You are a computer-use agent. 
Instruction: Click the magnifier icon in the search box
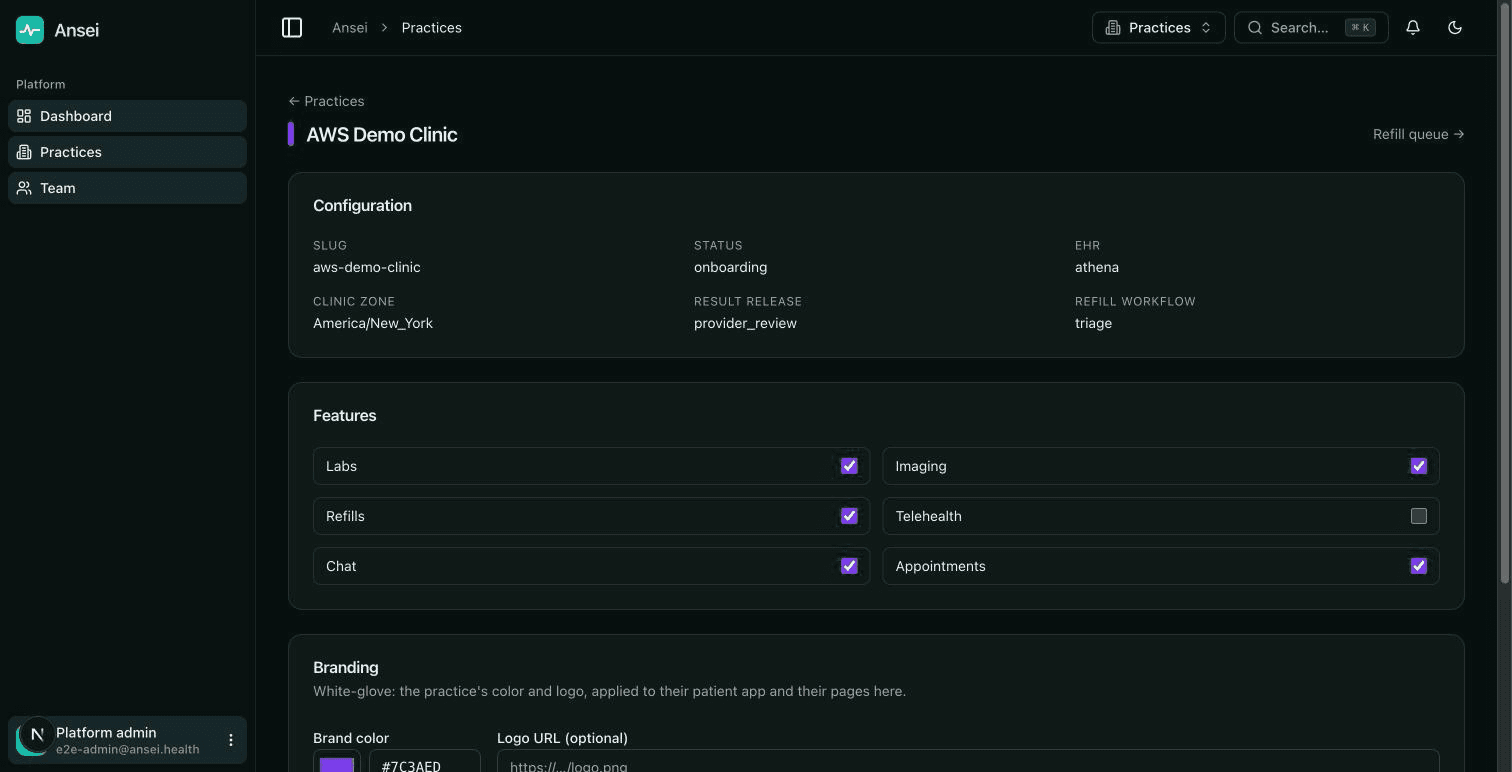coord(1255,28)
